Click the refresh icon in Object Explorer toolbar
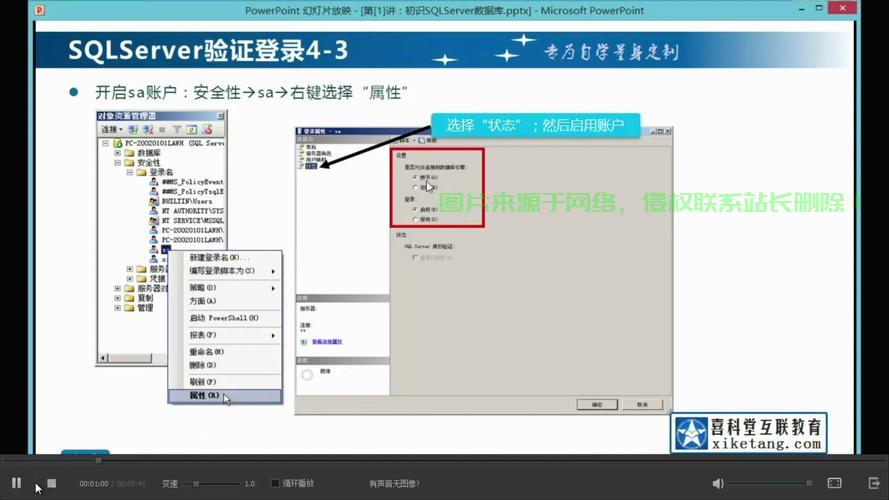Viewport: 889px width, 500px height. click(192, 130)
